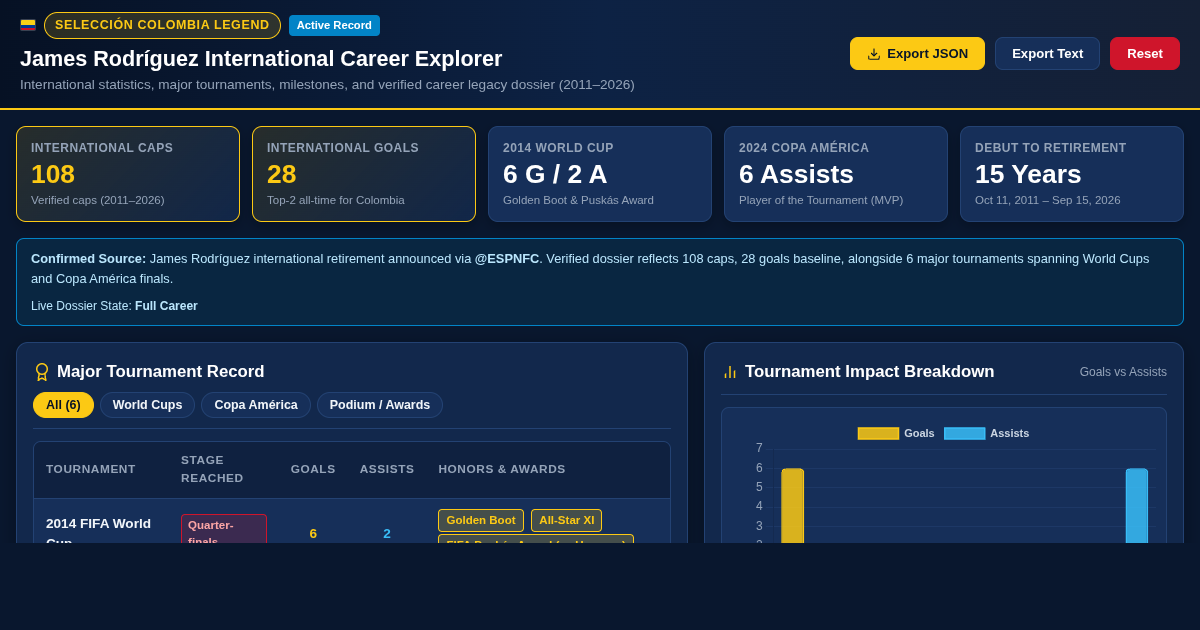Click the 2014 FIFA World Cup row
The width and height of the screenshot is (1200, 630).
tap(352, 521)
